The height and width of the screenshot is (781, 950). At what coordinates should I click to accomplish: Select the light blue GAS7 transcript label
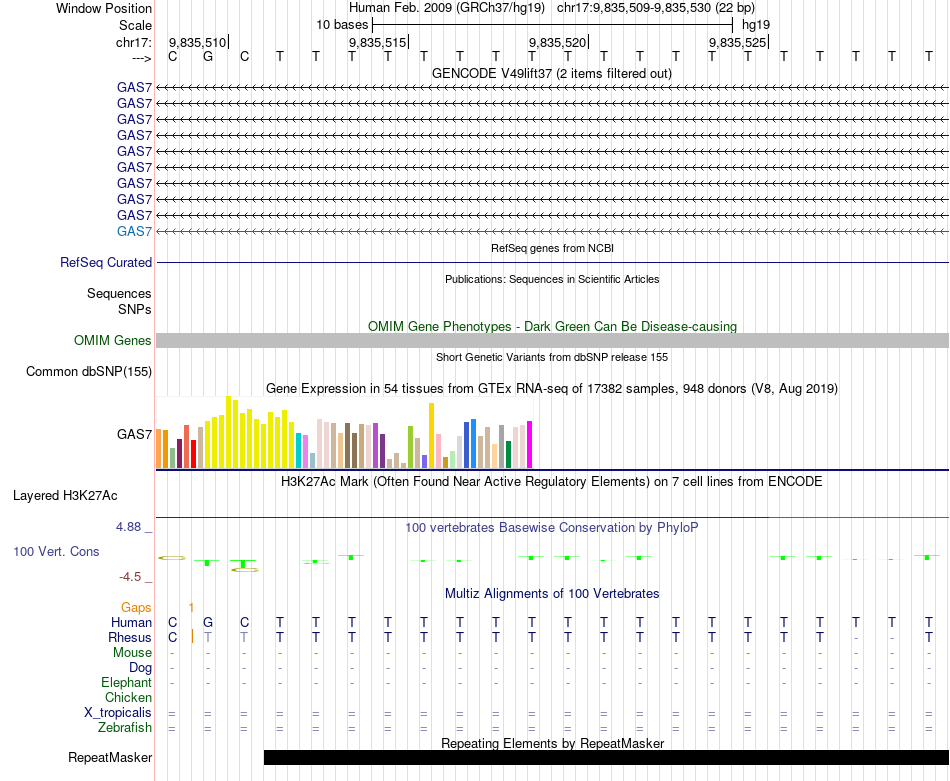(x=134, y=232)
